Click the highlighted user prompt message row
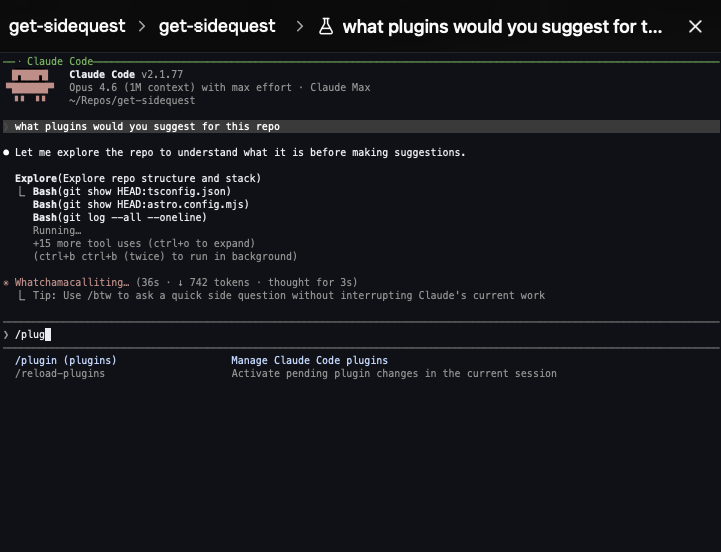Image resolution: width=721 pixels, height=552 pixels. tap(360, 127)
